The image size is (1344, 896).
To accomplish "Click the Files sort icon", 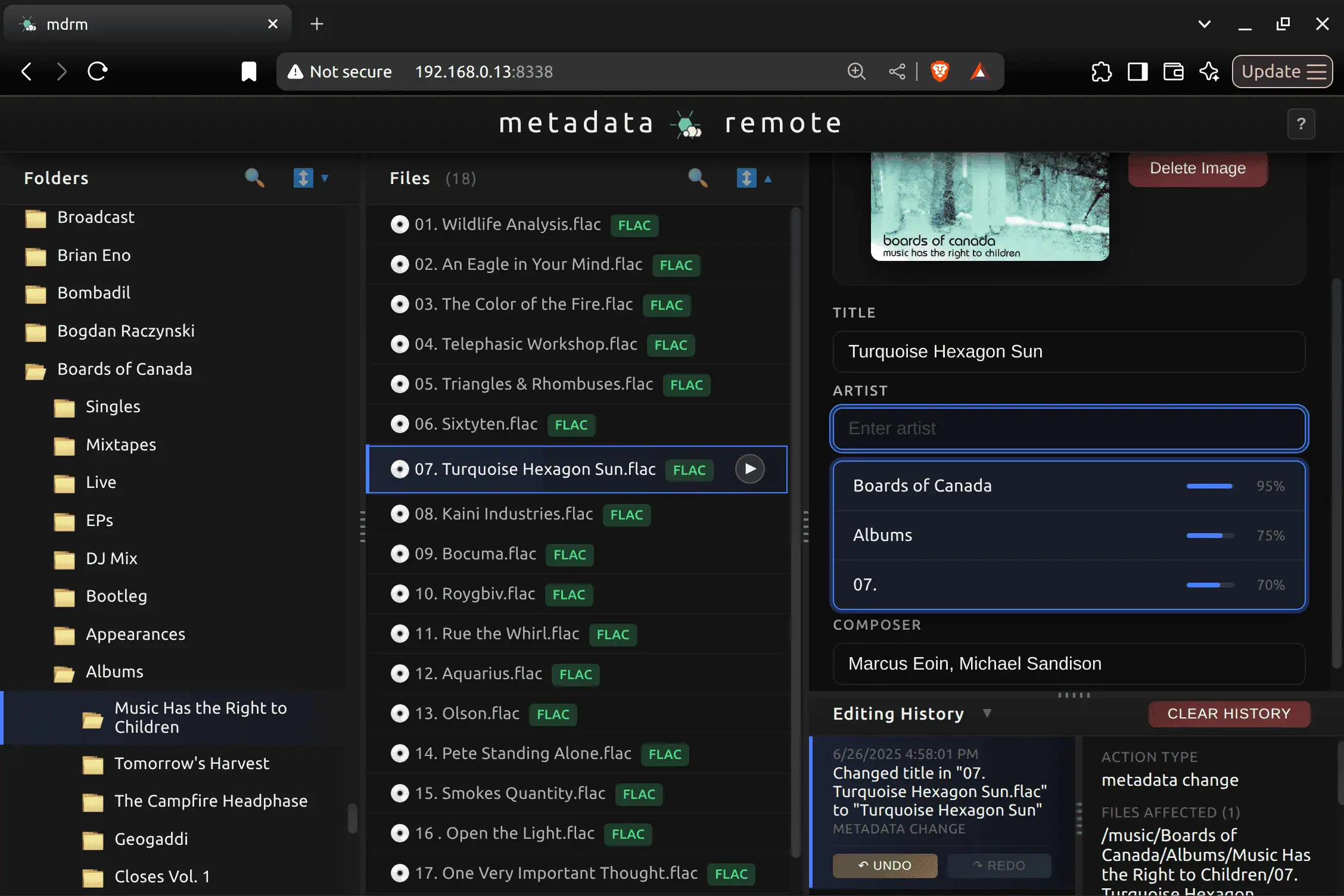I will click(746, 178).
